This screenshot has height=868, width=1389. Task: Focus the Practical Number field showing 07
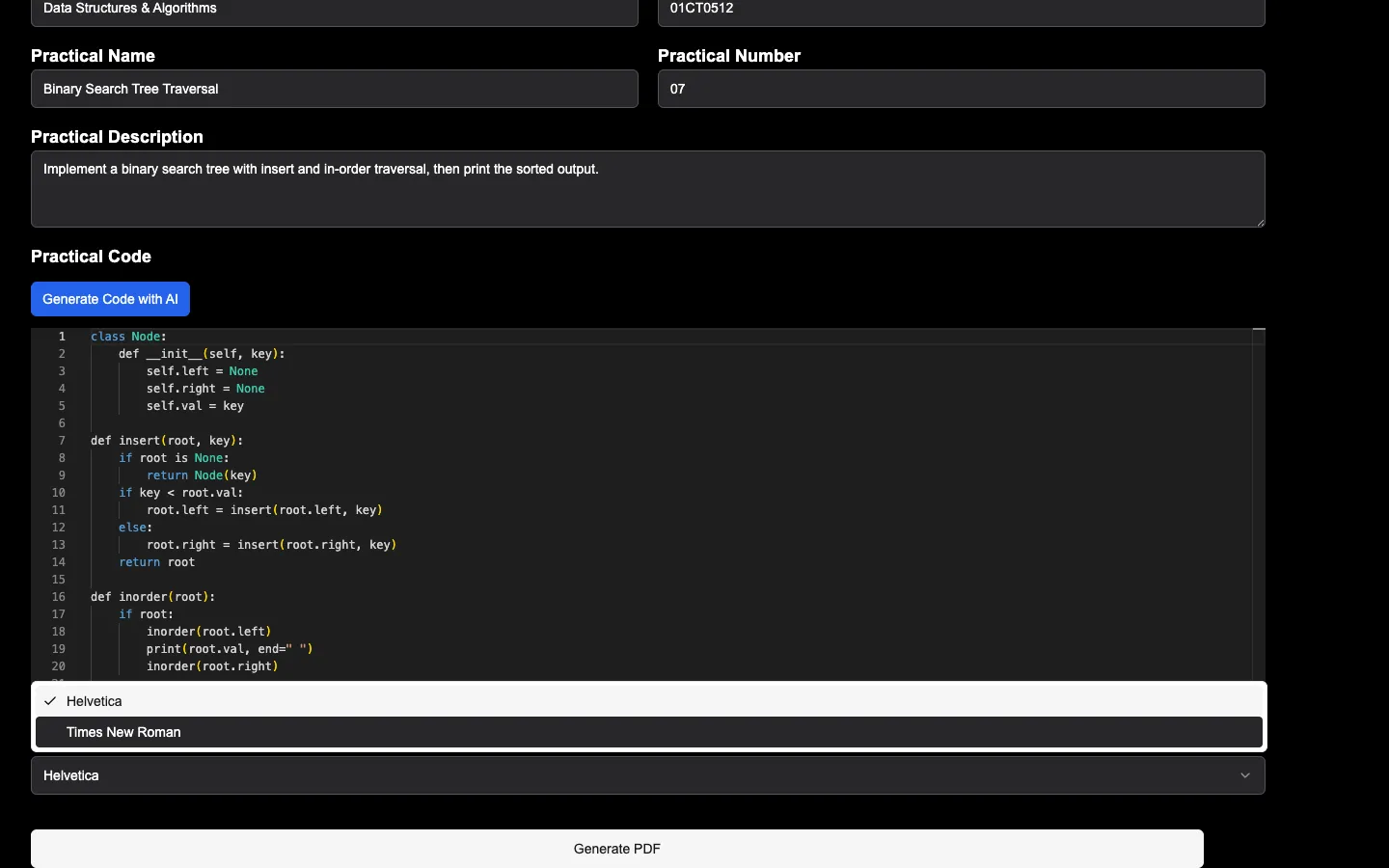point(962,89)
